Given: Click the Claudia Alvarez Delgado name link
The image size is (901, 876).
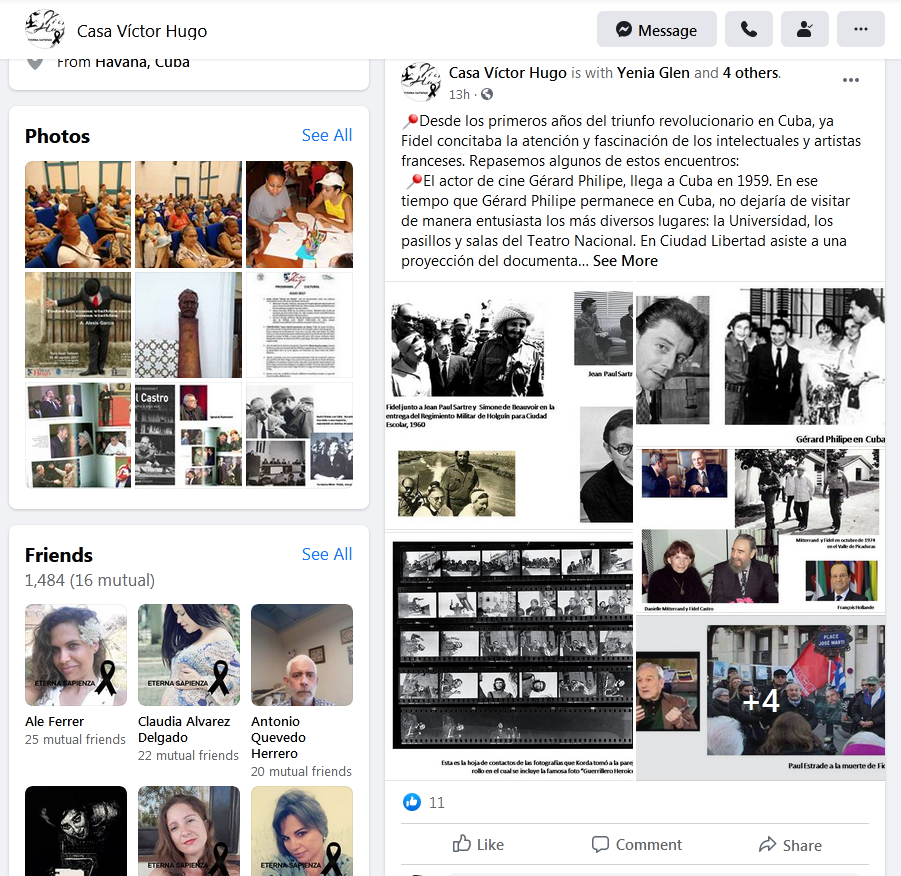Looking at the screenshot, I should [184, 729].
